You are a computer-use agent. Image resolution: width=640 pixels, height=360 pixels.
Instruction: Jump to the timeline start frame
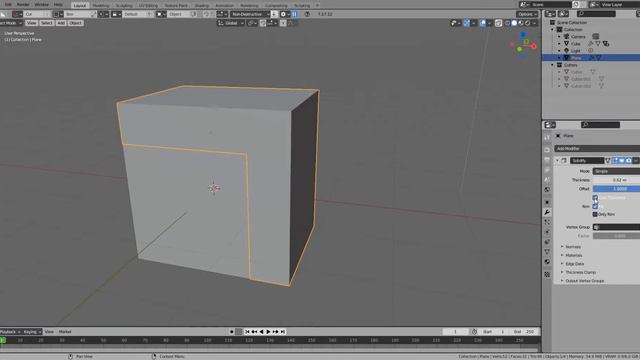coord(247,332)
